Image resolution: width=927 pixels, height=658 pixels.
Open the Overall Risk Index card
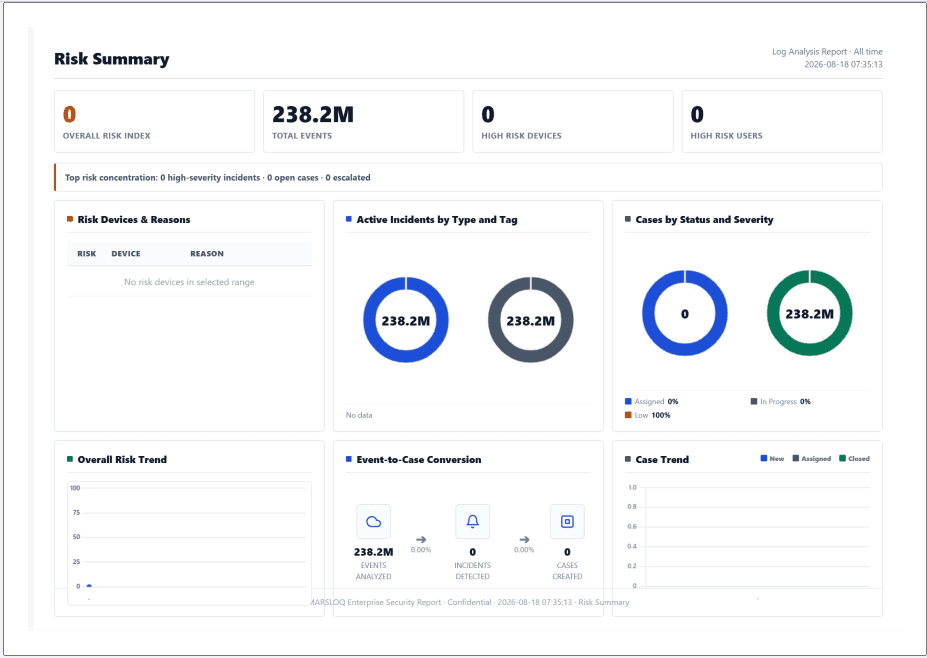(154, 121)
